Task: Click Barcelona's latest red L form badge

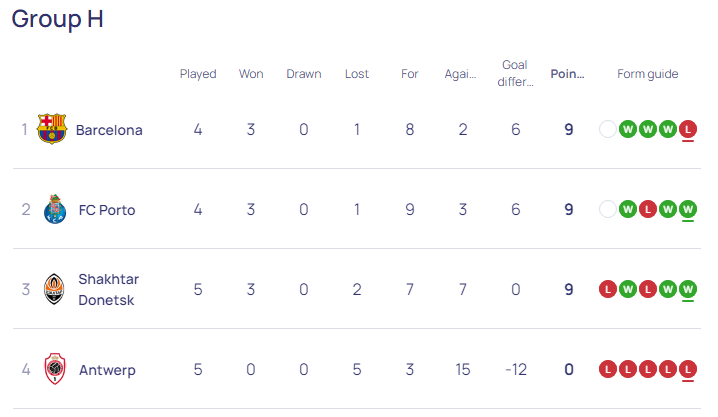Action: click(x=688, y=130)
